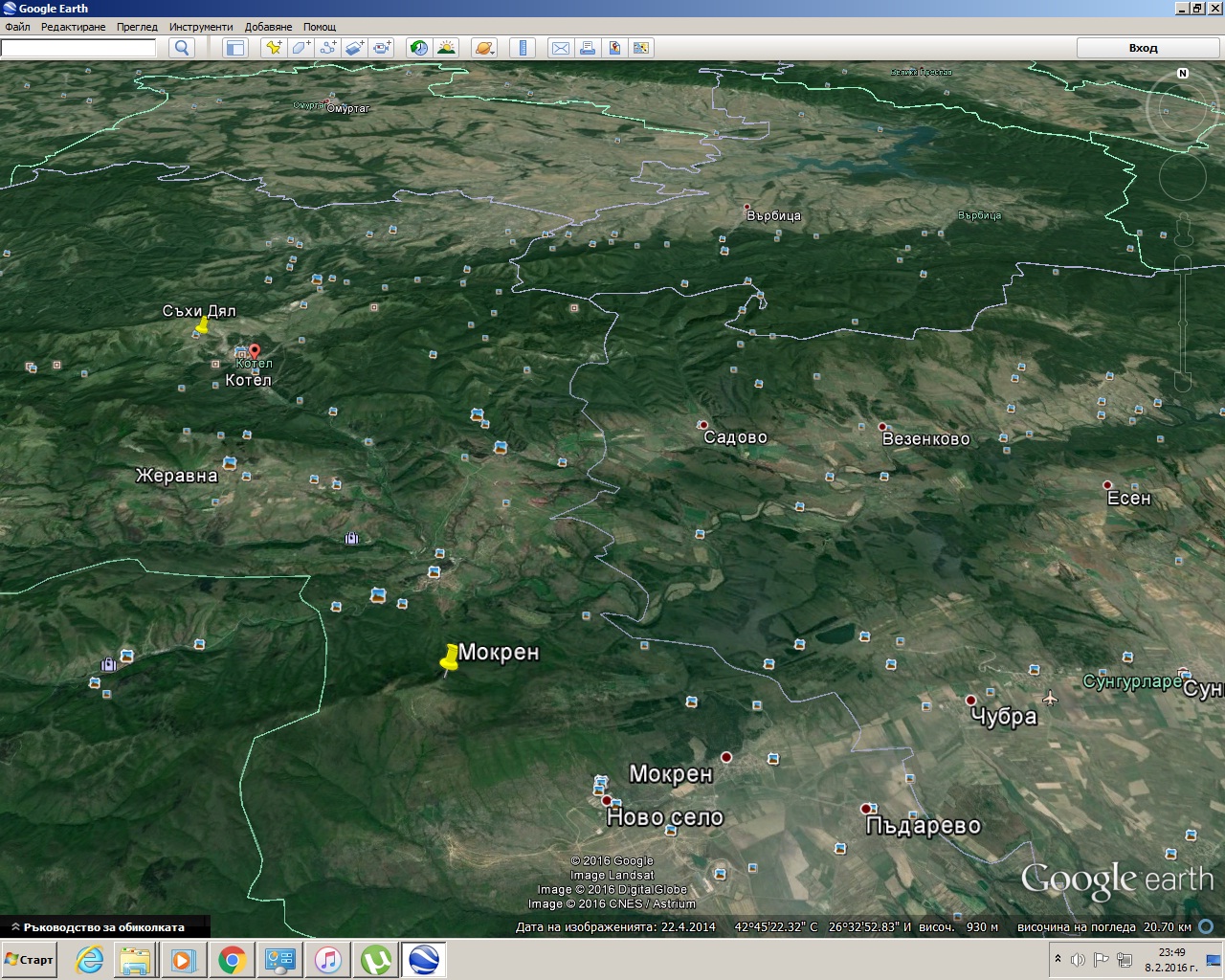Toggle historical imagery clock button
The height and width of the screenshot is (980, 1225).
(418, 48)
